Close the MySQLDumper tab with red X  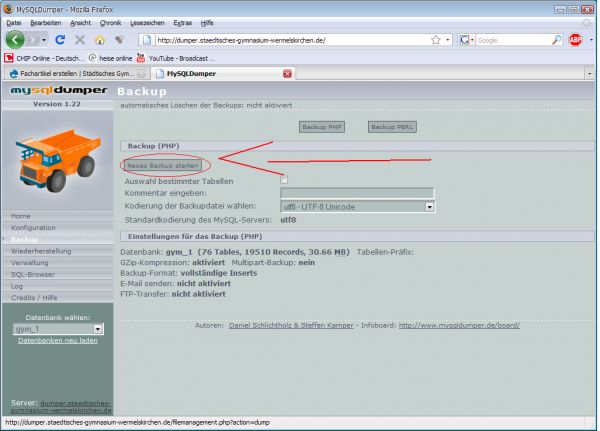pos(287,73)
